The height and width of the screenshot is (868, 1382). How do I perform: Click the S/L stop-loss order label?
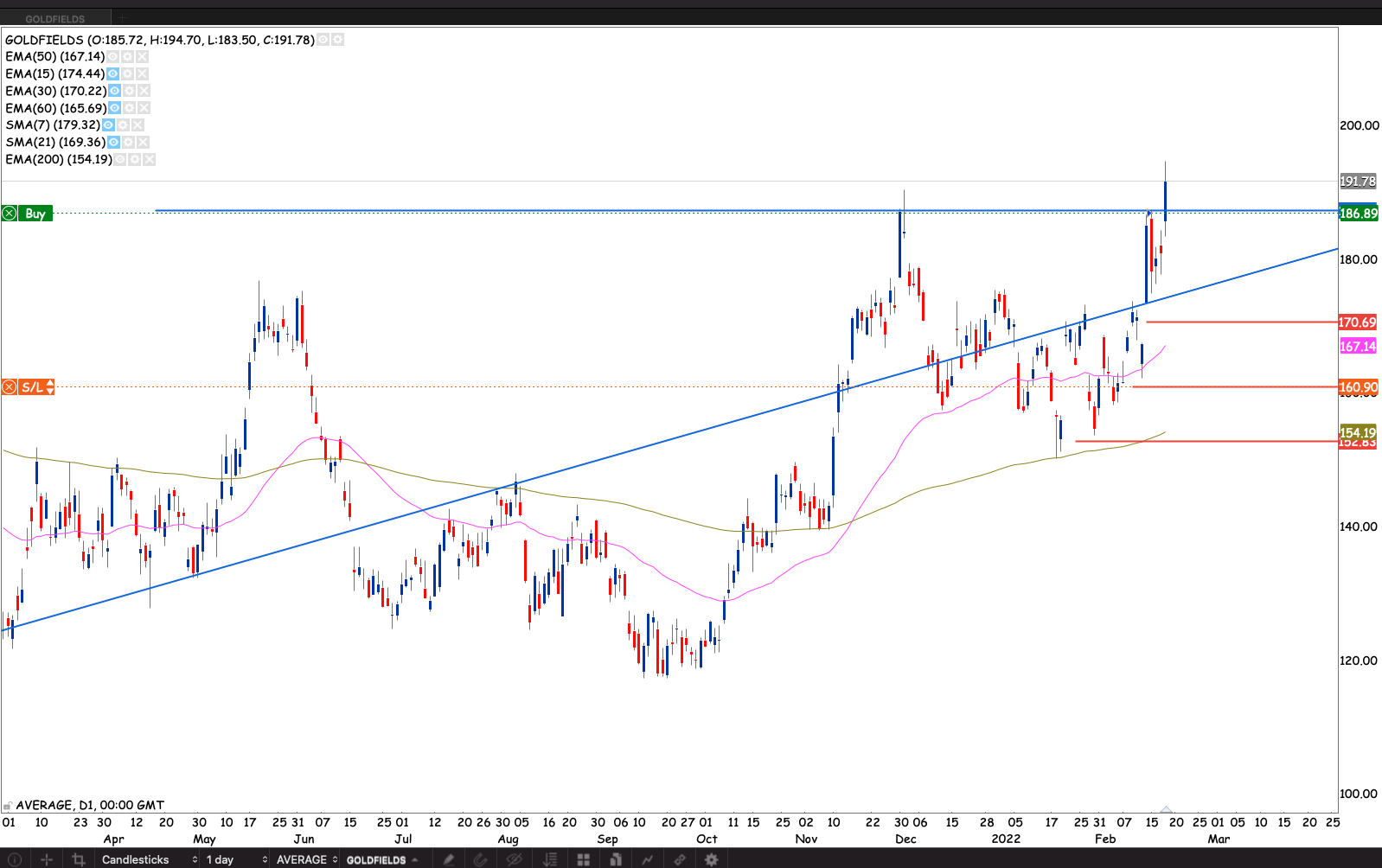point(33,387)
